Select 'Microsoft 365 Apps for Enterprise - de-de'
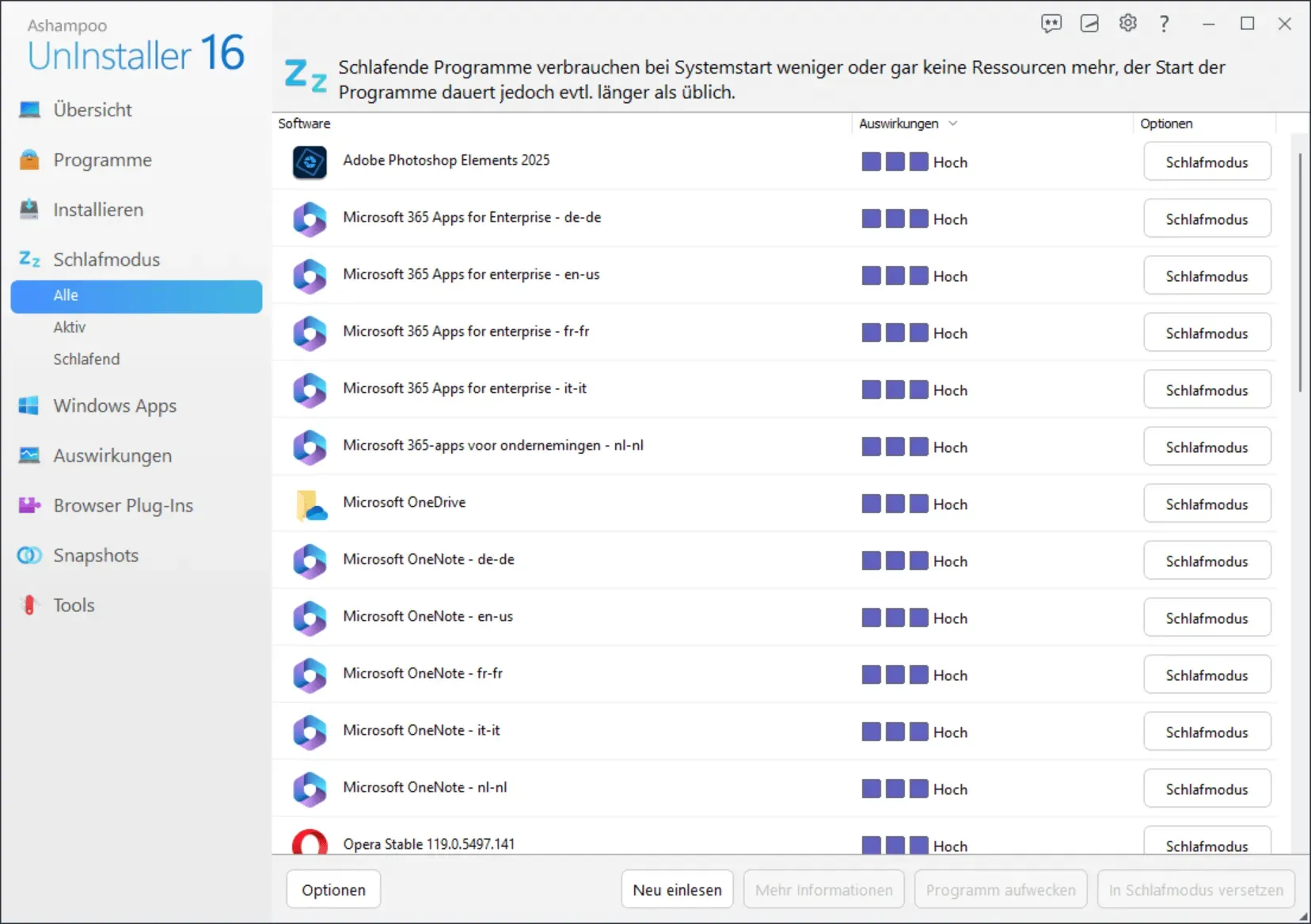1311x924 pixels. click(472, 217)
